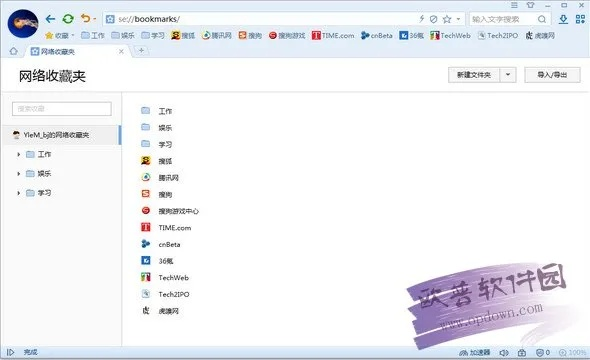
Task: Refresh the page with green reload icon
Action: click(68, 19)
